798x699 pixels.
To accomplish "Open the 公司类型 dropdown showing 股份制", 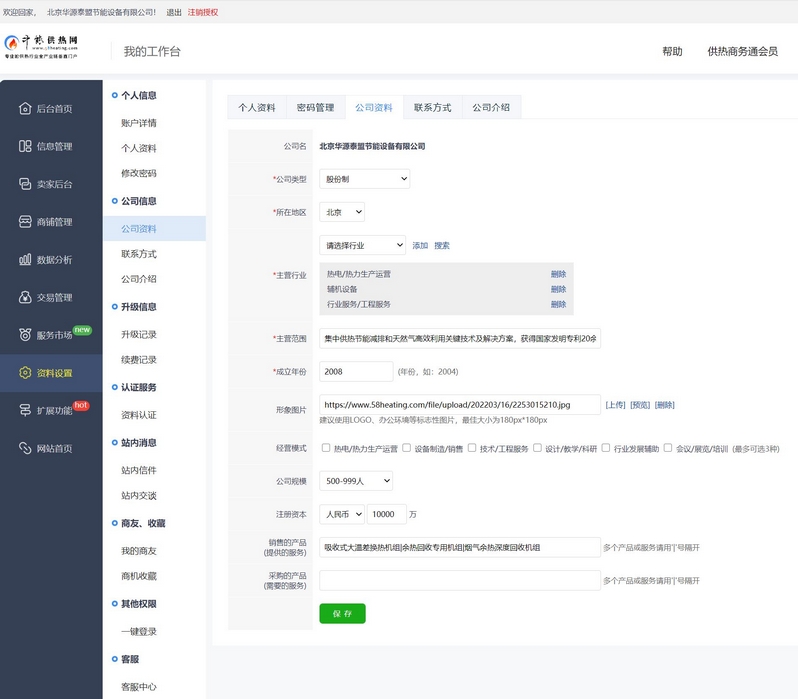I will [364, 179].
